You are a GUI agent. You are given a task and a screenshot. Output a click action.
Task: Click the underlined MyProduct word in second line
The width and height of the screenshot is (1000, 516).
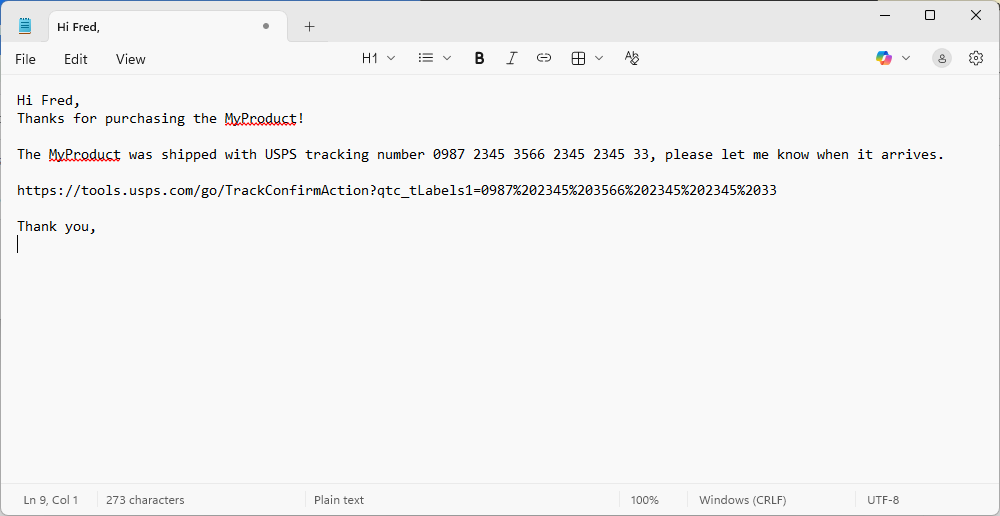click(260, 119)
